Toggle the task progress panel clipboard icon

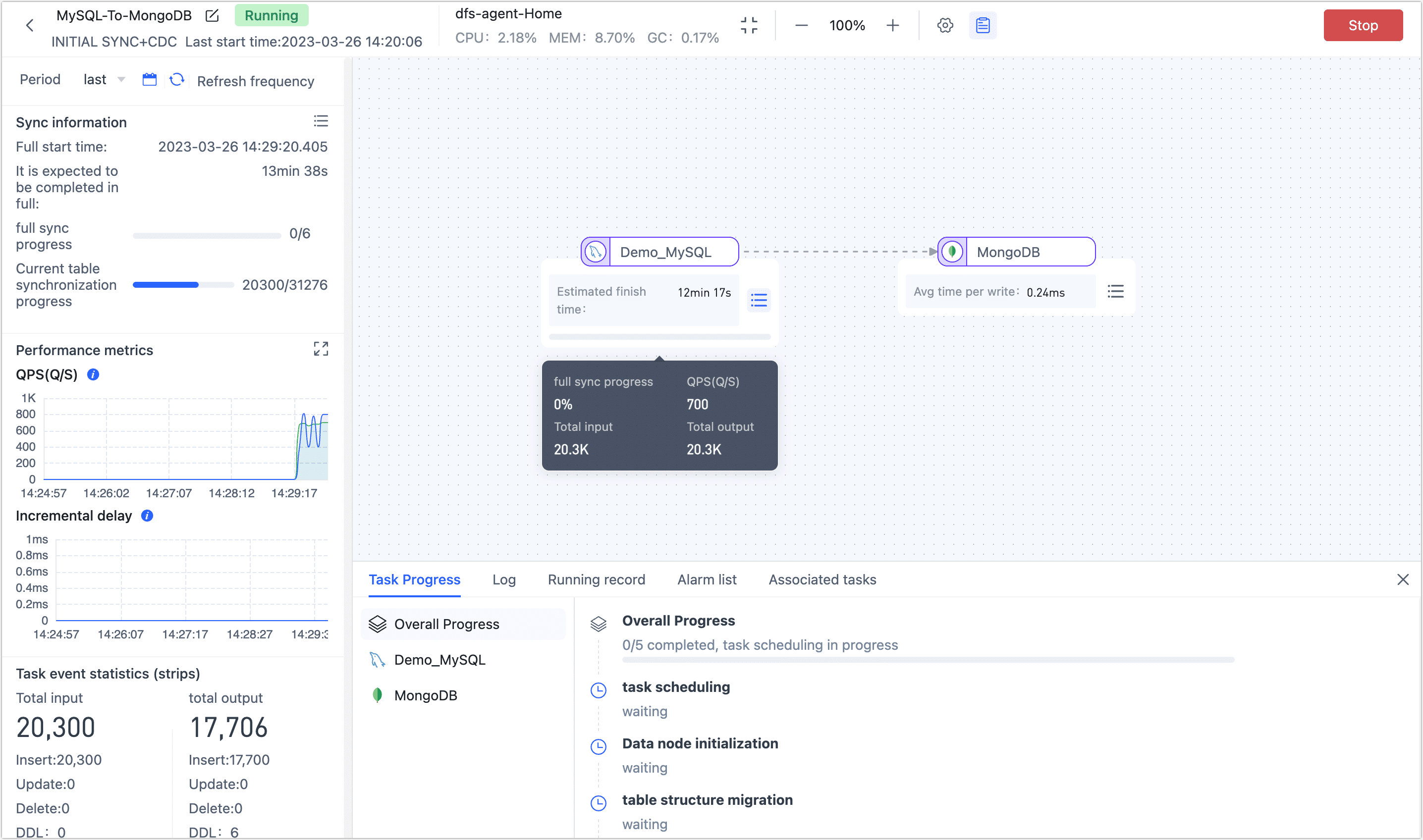click(x=983, y=25)
